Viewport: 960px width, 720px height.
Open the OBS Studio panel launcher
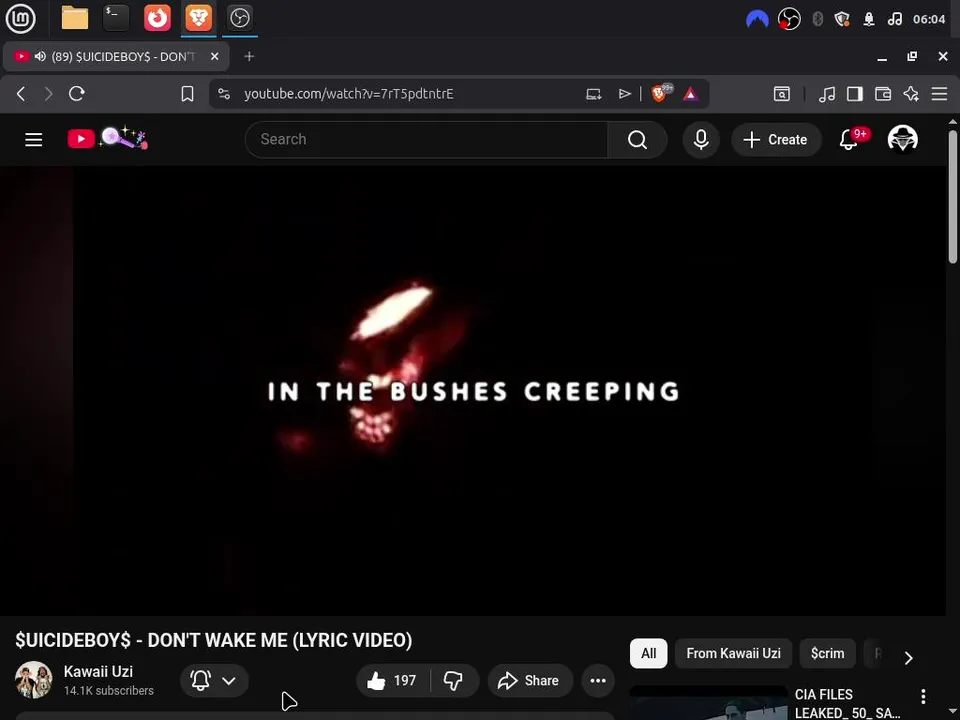[239, 18]
